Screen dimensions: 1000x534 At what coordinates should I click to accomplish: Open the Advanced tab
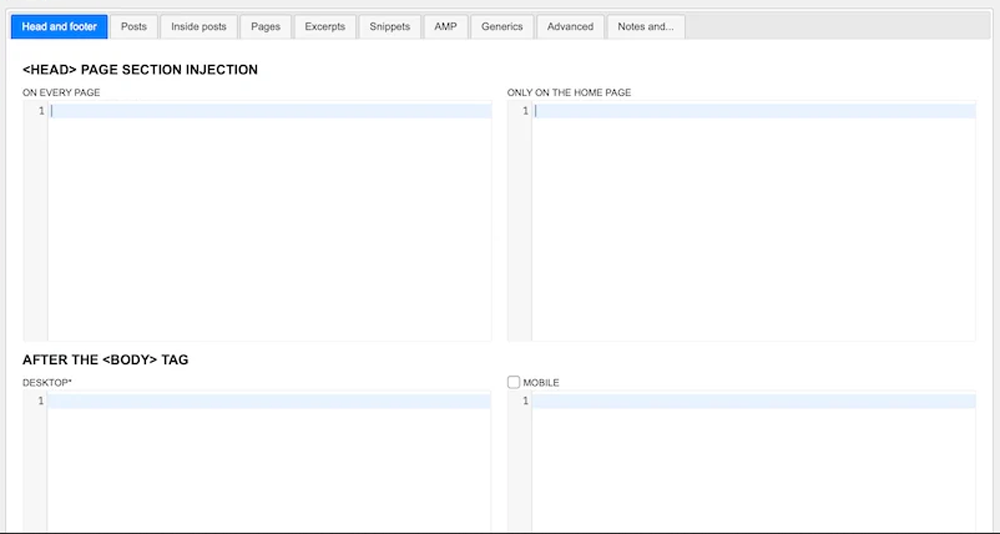pyautogui.click(x=570, y=27)
